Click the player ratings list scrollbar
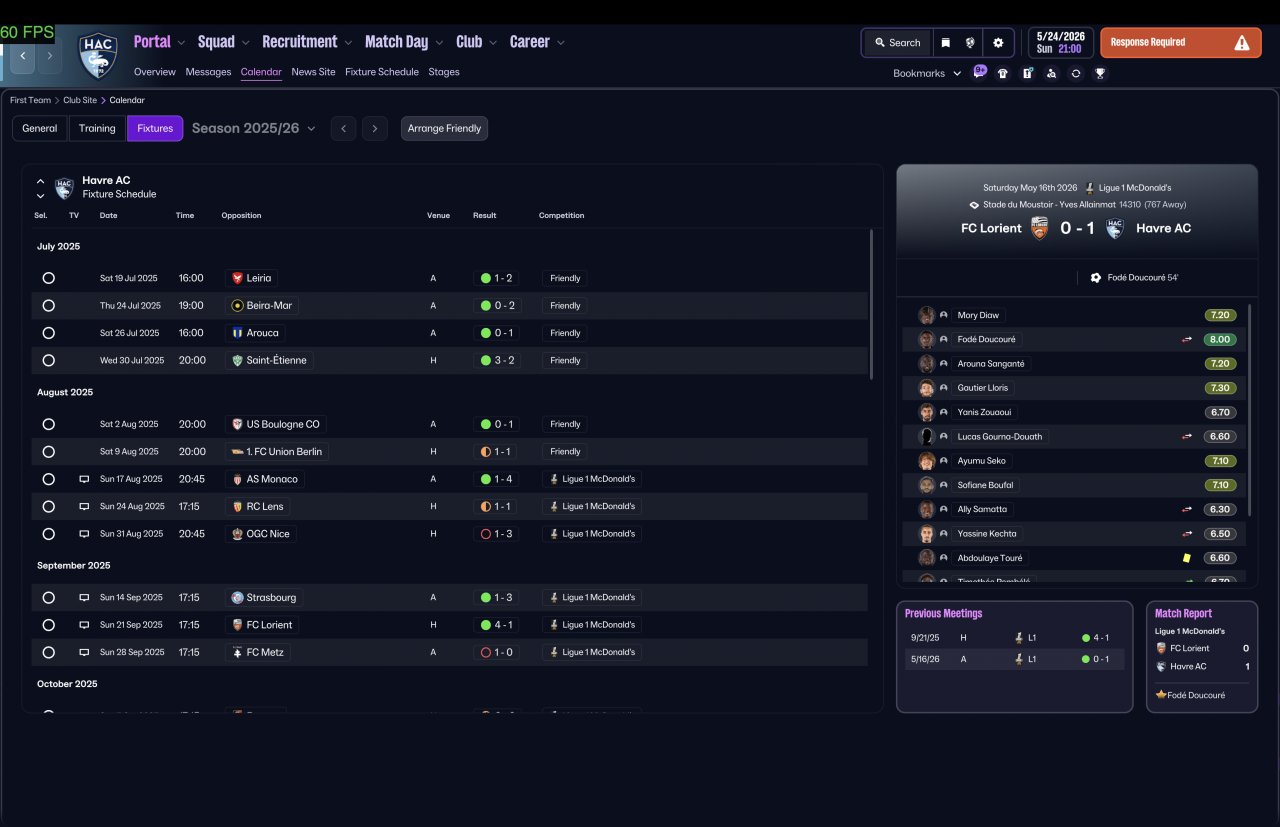Image resolution: width=1280 pixels, height=827 pixels. click(1250, 410)
